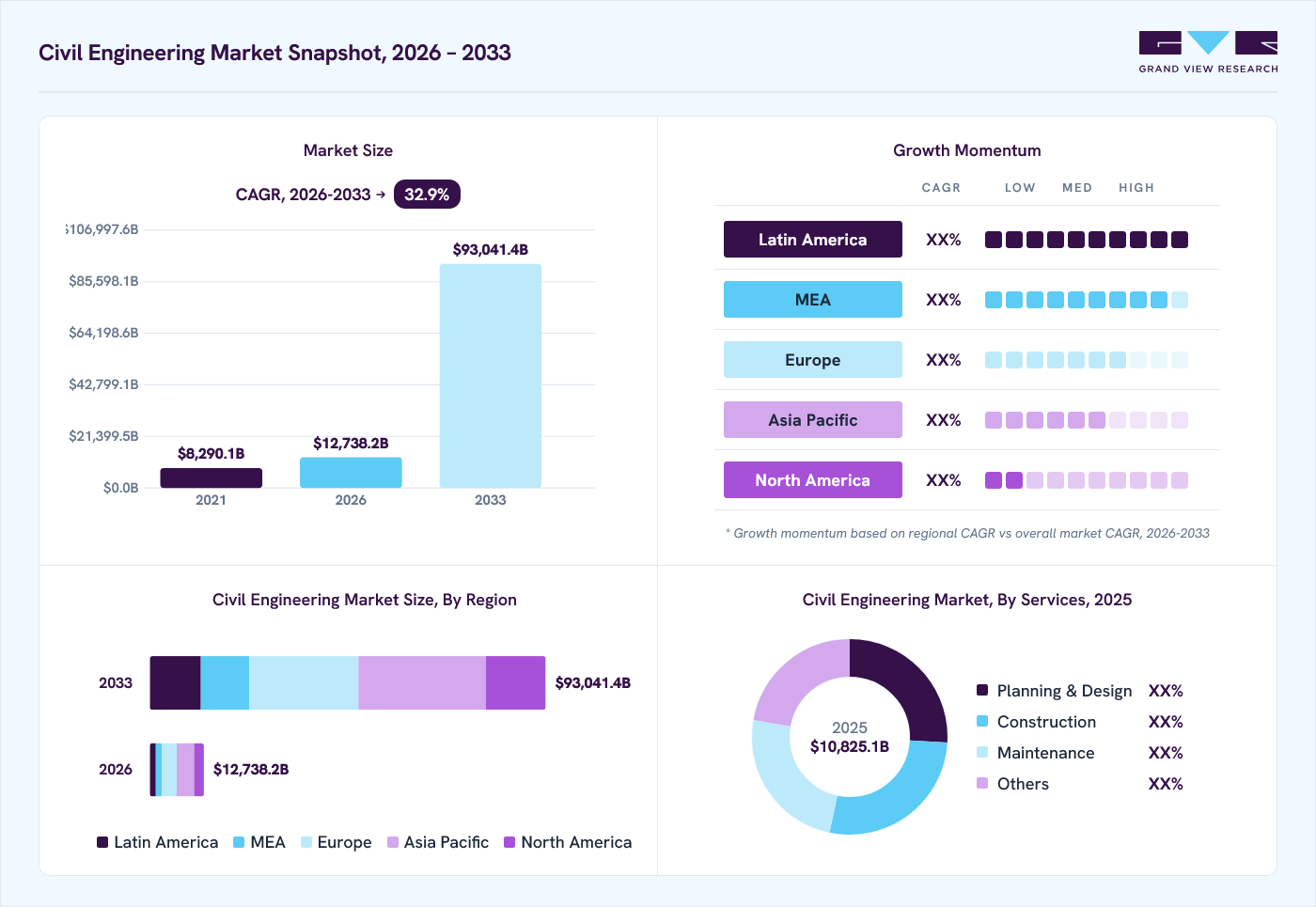Image resolution: width=1316 pixels, height=907 pixels.
Task: Click $93,041.4B label beside 2033 stacked bar
Action: [593, 683]
